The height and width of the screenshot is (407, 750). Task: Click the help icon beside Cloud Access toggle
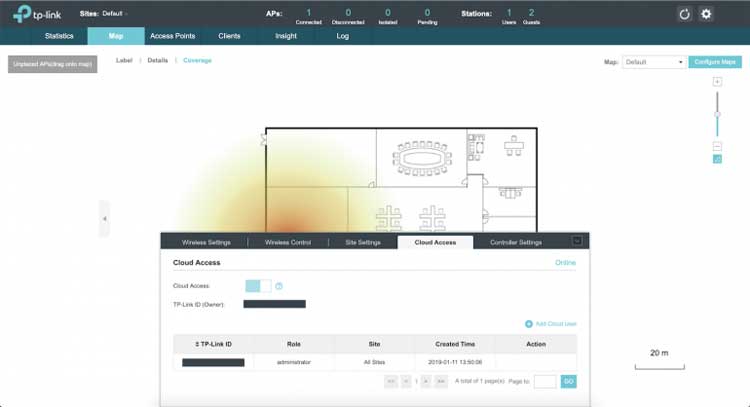[x=279, y=286]
